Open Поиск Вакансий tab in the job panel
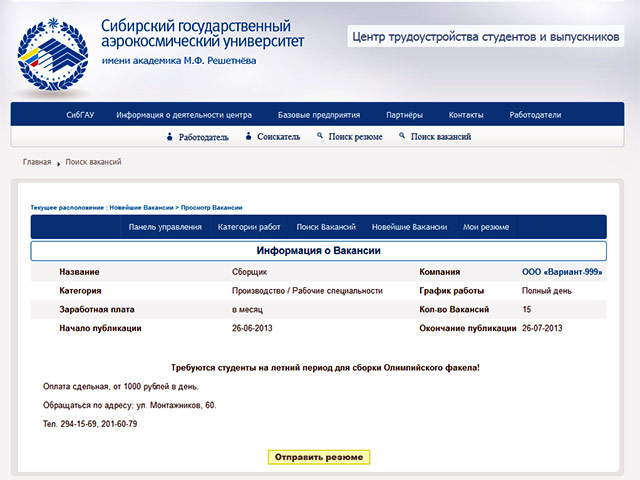The image size is (640, 480). pos(326,227)
